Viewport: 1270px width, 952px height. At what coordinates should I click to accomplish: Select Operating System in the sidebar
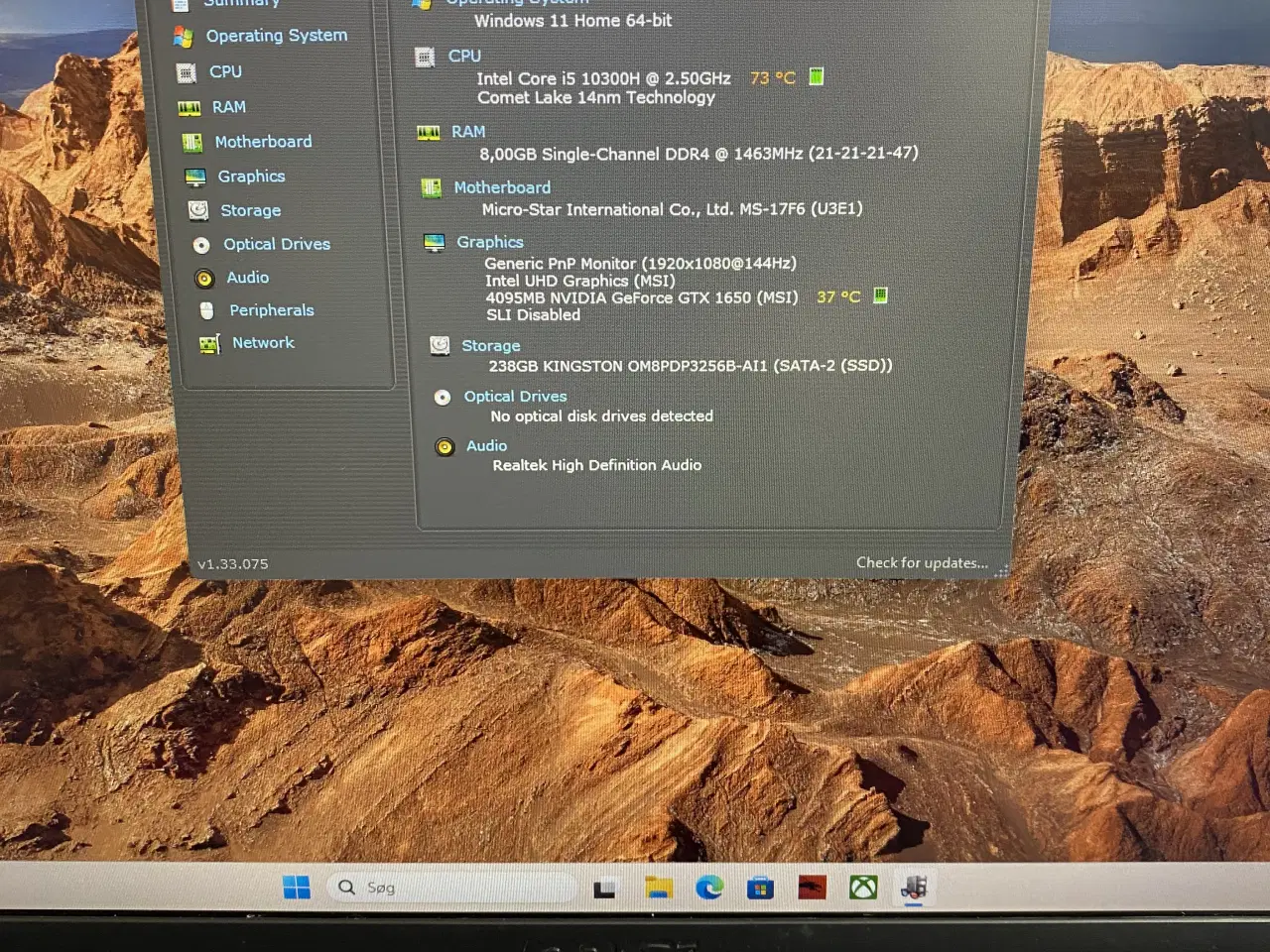[276, 36]
